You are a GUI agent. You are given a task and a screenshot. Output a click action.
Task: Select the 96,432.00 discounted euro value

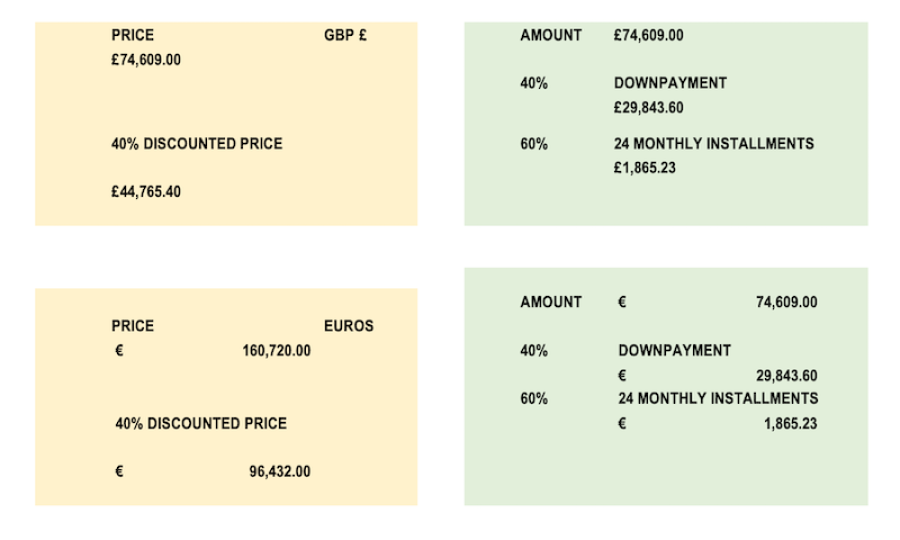(279, 471)
